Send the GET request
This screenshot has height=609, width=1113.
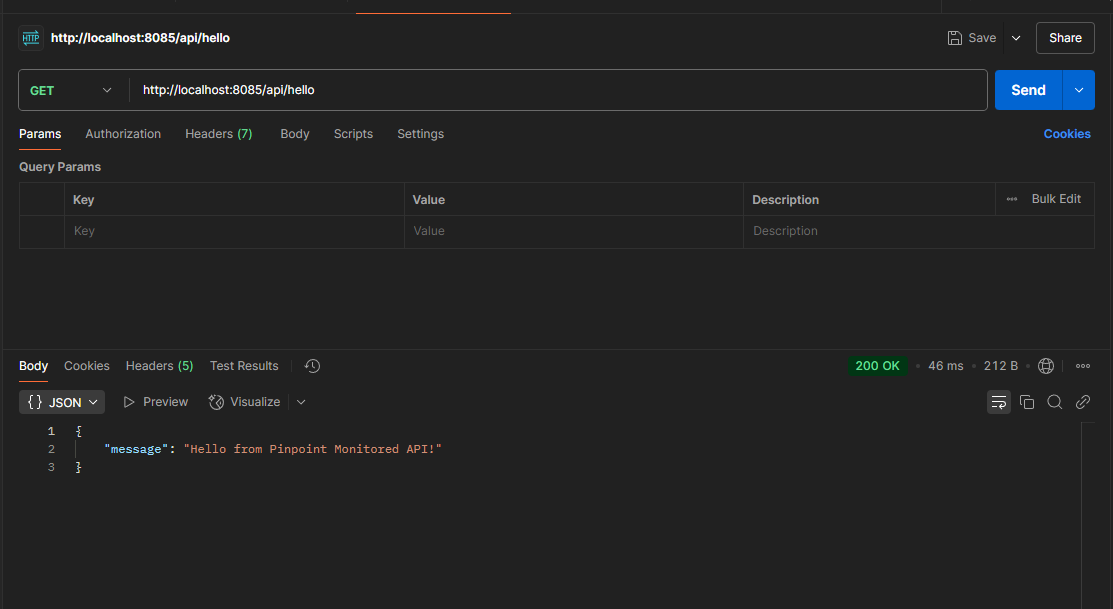click(1029, 90)
